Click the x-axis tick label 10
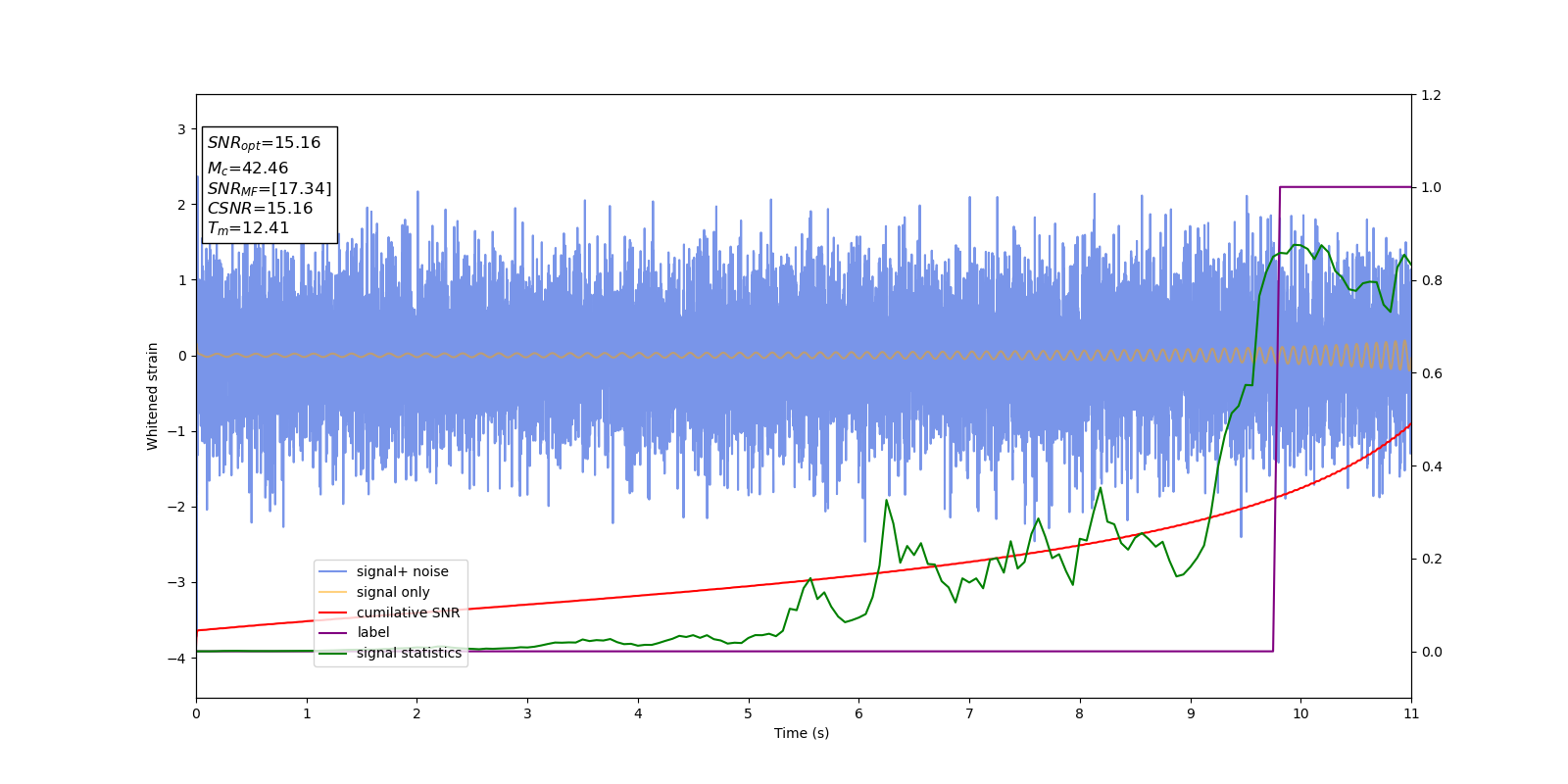 [1300, 713]
